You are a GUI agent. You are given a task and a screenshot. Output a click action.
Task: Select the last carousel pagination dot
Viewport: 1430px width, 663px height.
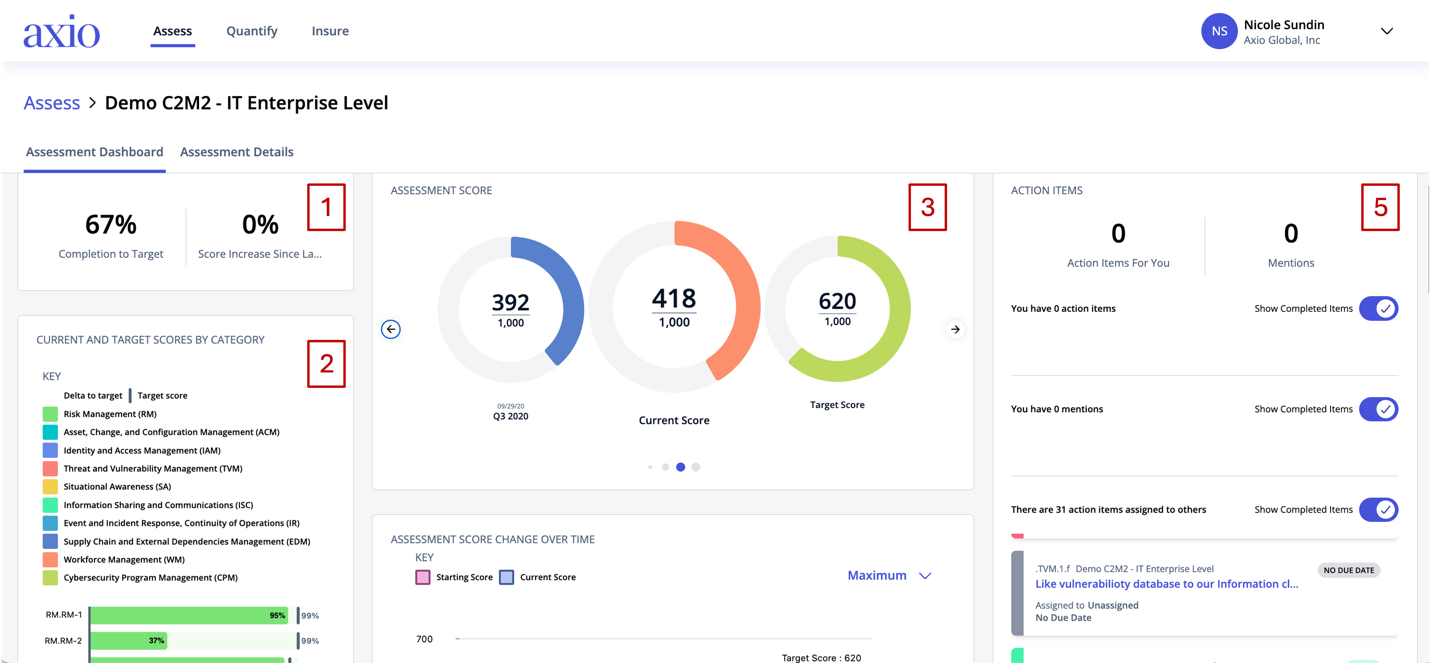pyautogui.click(x=696, y=467)
